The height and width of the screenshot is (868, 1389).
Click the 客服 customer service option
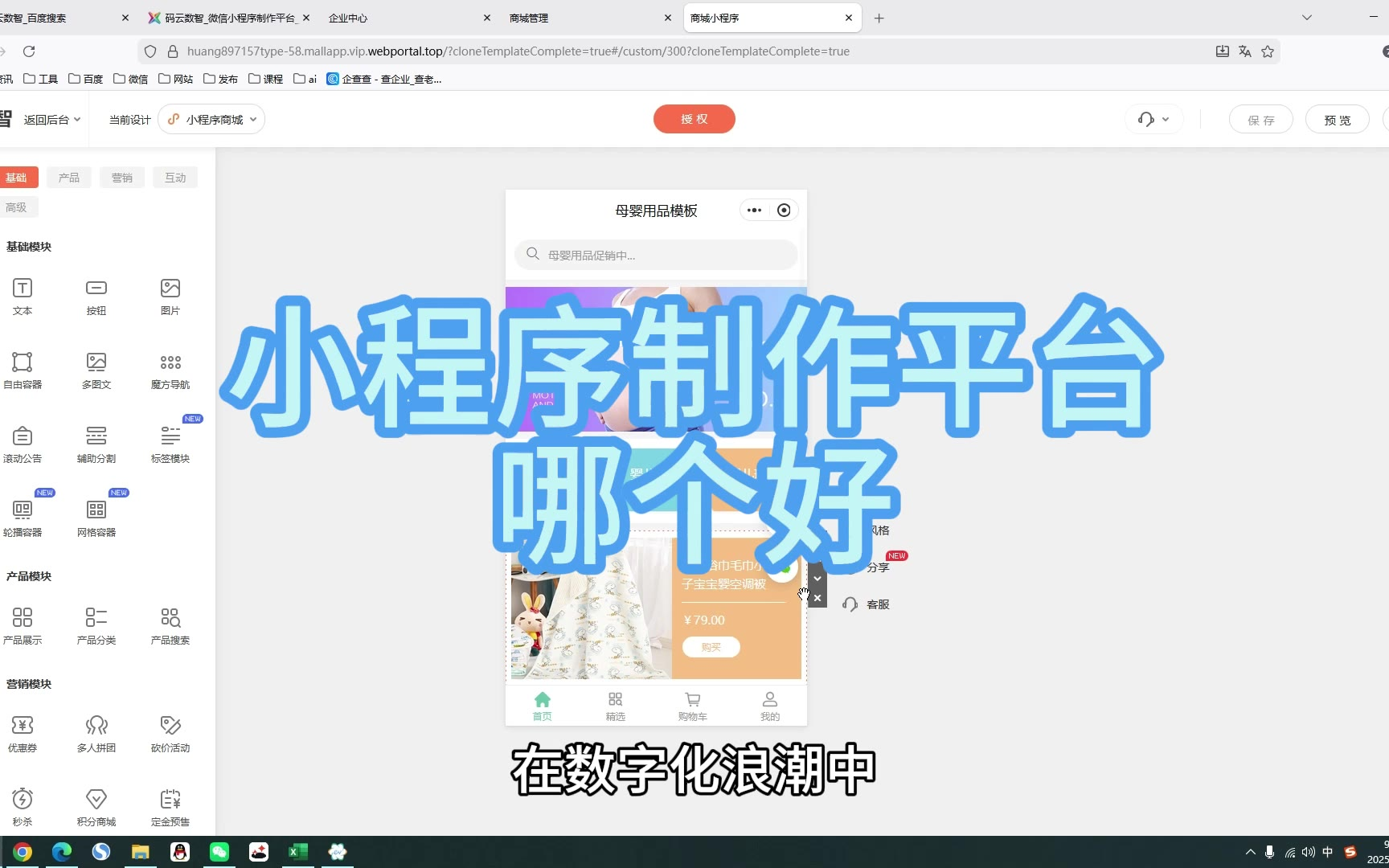coord(867,604)
